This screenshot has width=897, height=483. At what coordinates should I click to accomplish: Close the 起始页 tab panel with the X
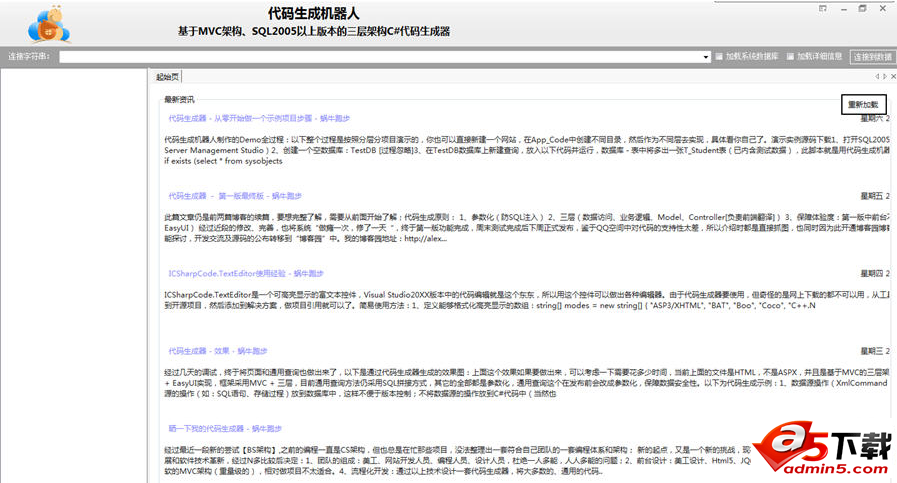(893, 76)
